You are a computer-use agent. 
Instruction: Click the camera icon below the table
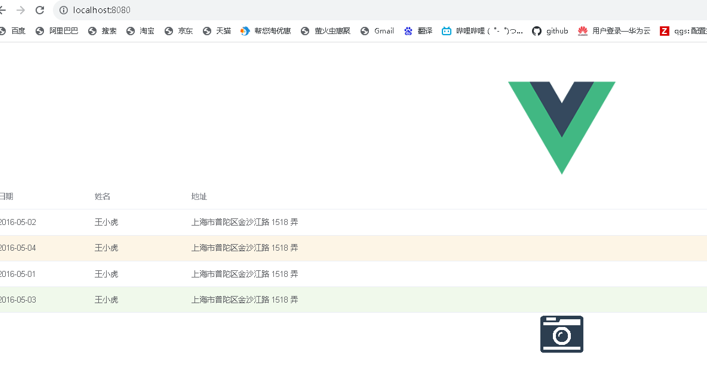click(x=562, y=334)
